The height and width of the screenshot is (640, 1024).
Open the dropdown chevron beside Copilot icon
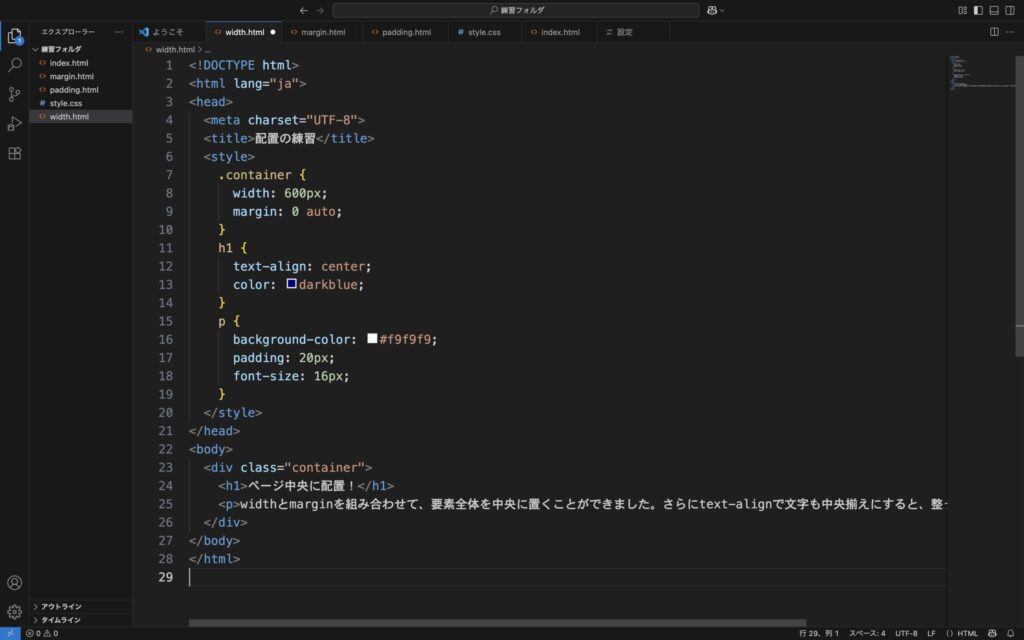(722, 10)
